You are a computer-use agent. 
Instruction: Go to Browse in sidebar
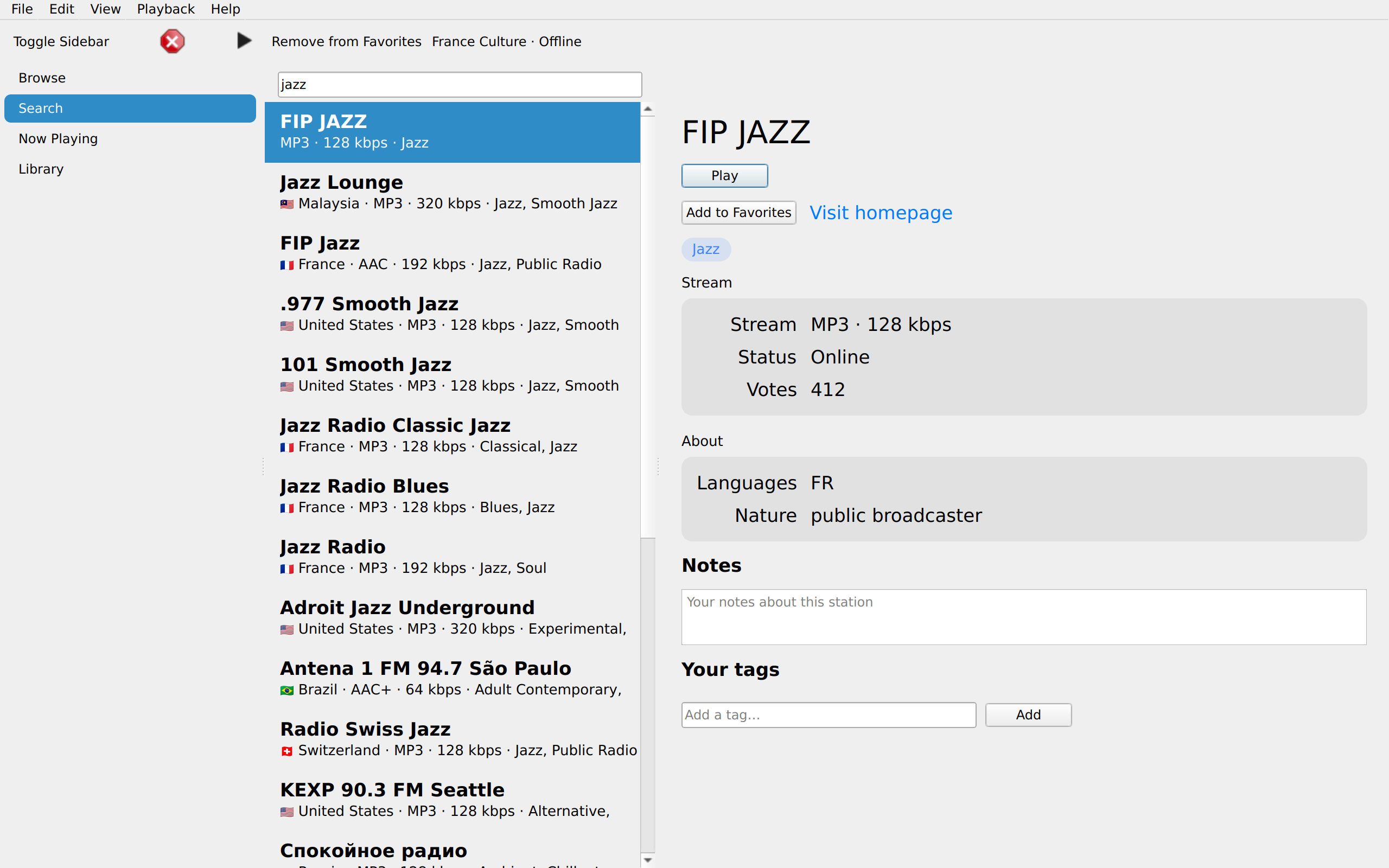tap(130, 78)
